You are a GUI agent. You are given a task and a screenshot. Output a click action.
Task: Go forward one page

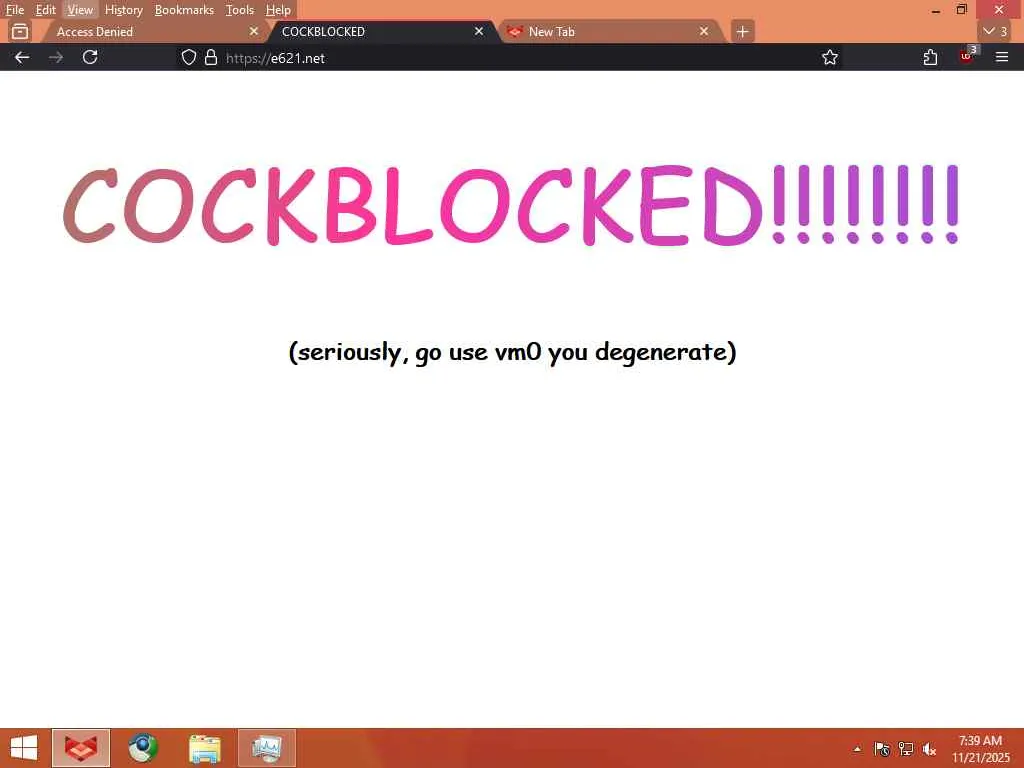coord(56,57)
